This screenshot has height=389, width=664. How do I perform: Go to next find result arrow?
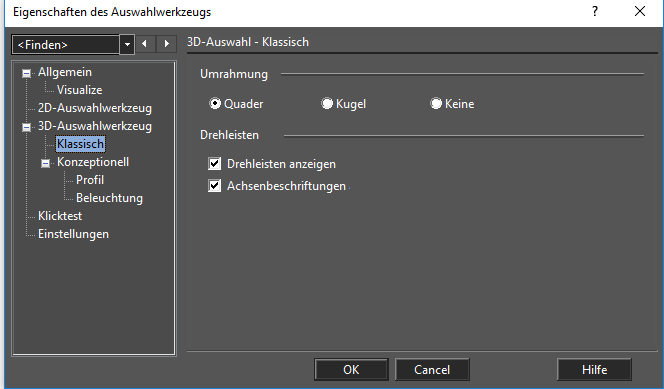click(x=166, y=44)
